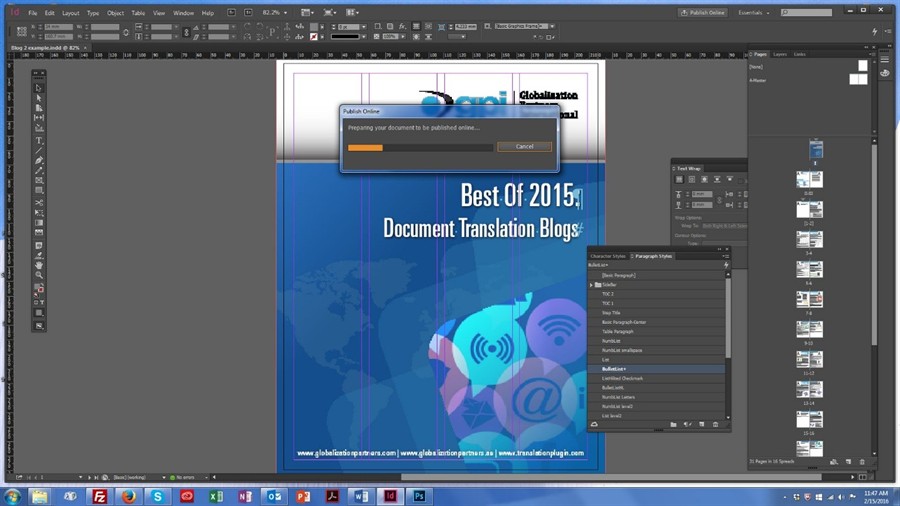Image resolution: width=900 pixels, height=506 pixels.
Task: Select the Rectangle Frame tool
Action: (38, 181)
